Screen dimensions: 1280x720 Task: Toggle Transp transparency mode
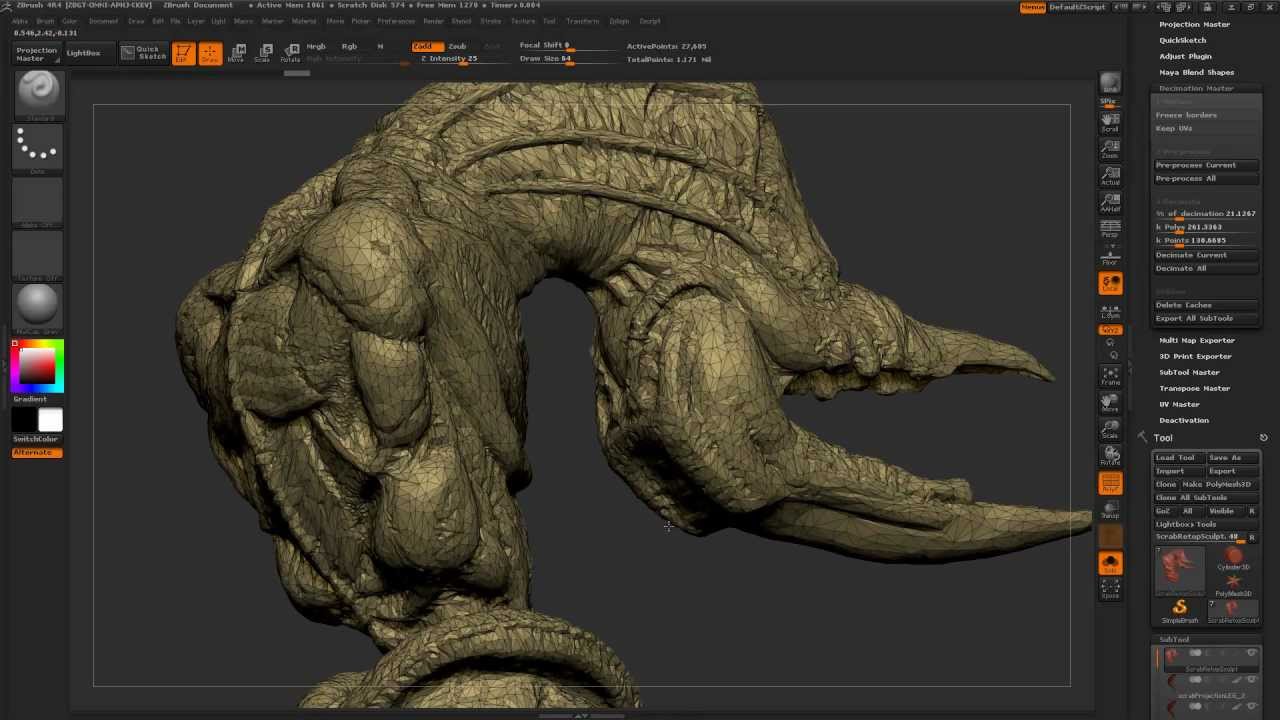(1110, 510)
